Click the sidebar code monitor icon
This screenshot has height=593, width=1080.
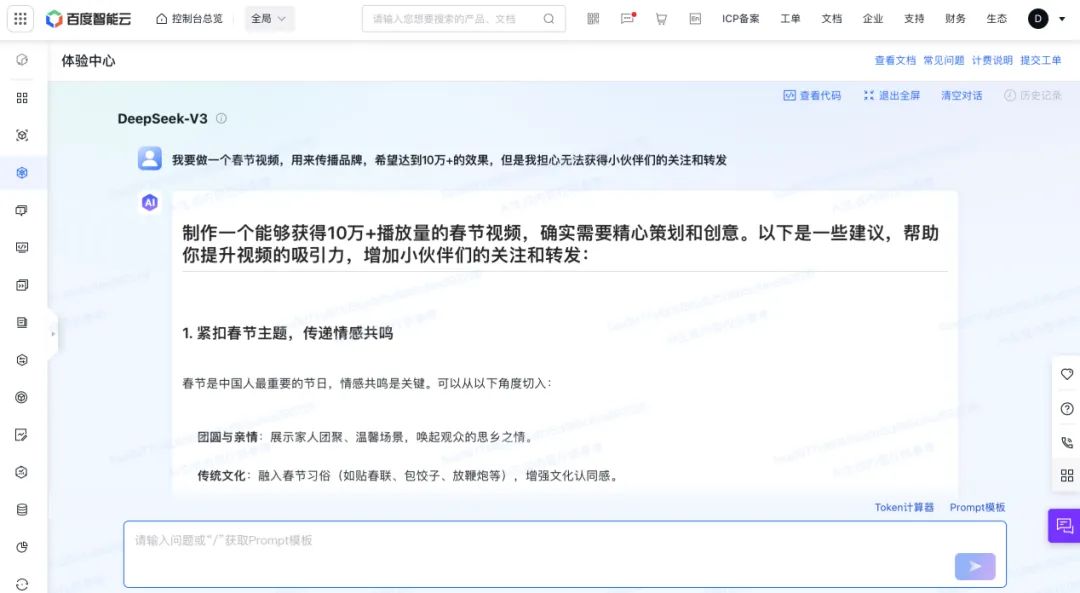[22, 247]
